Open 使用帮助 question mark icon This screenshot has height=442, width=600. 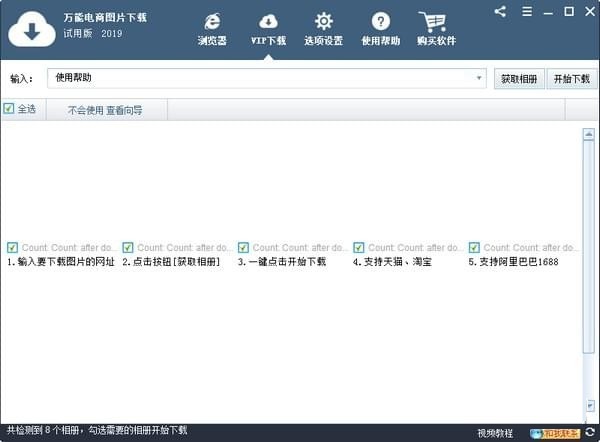point(381,21)
